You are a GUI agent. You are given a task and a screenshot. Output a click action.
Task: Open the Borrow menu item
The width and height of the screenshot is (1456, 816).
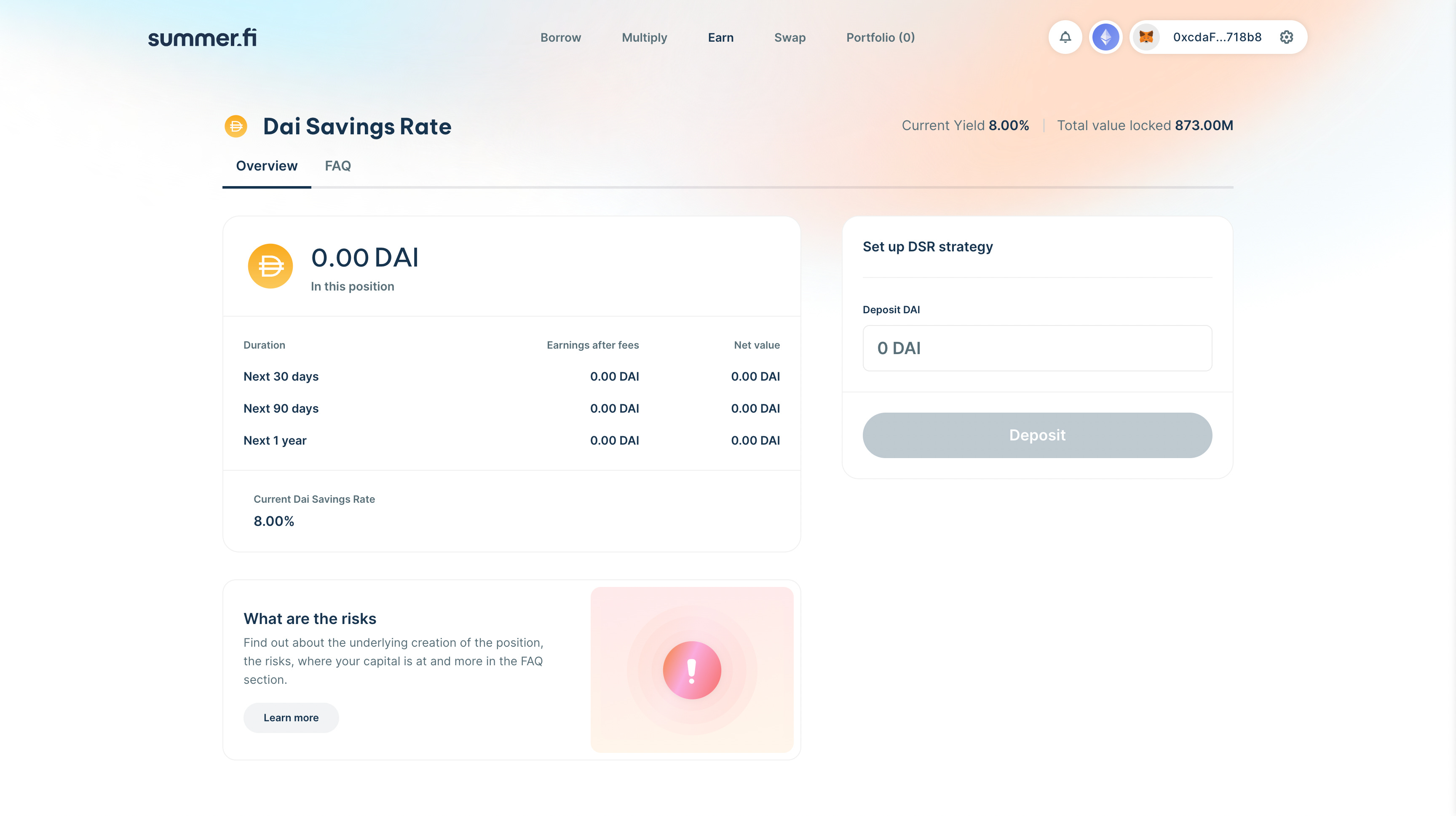[560, 37]
